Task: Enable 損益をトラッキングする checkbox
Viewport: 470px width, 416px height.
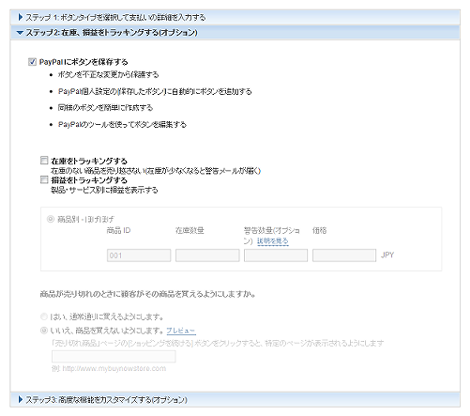Action: 44,180
